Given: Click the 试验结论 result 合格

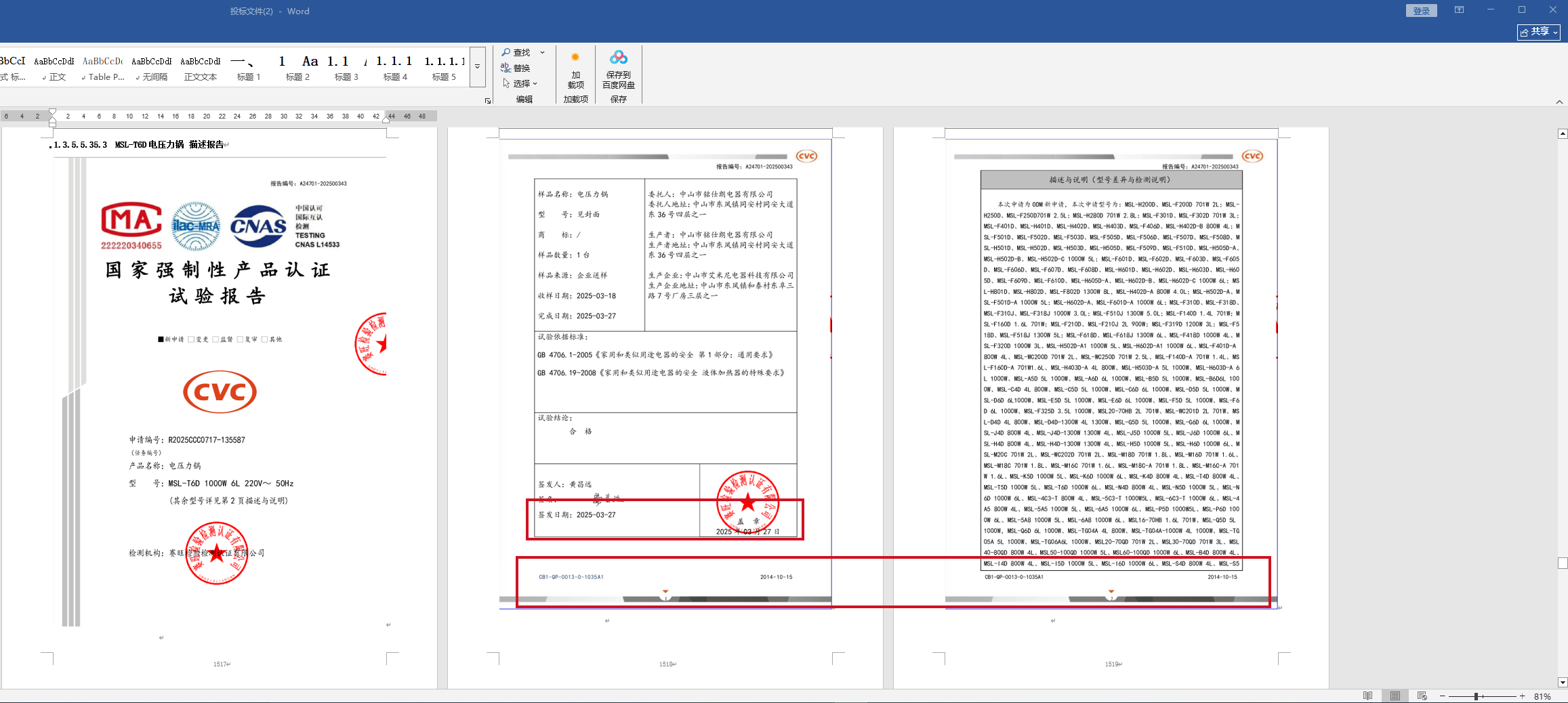Looking at the screenshot, I should [x=581, y=431].
